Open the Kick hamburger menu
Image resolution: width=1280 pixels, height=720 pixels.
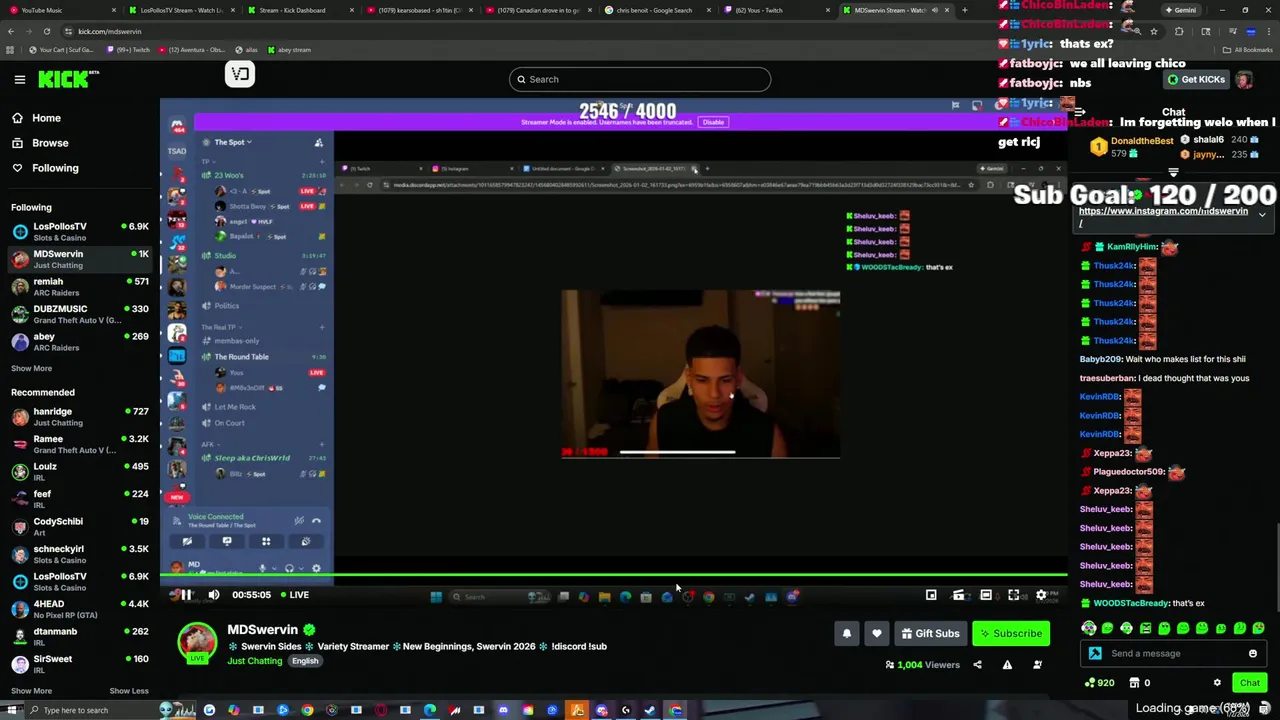(x=19, y=79)
